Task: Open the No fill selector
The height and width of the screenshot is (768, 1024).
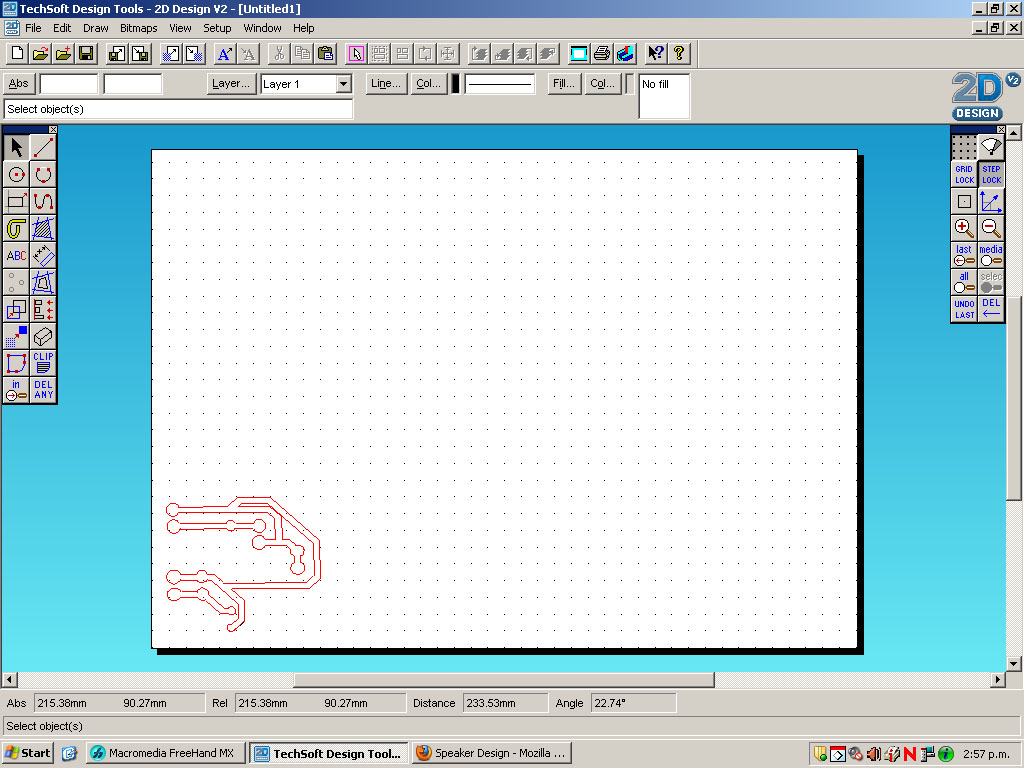Action: [x=663, y=96]
